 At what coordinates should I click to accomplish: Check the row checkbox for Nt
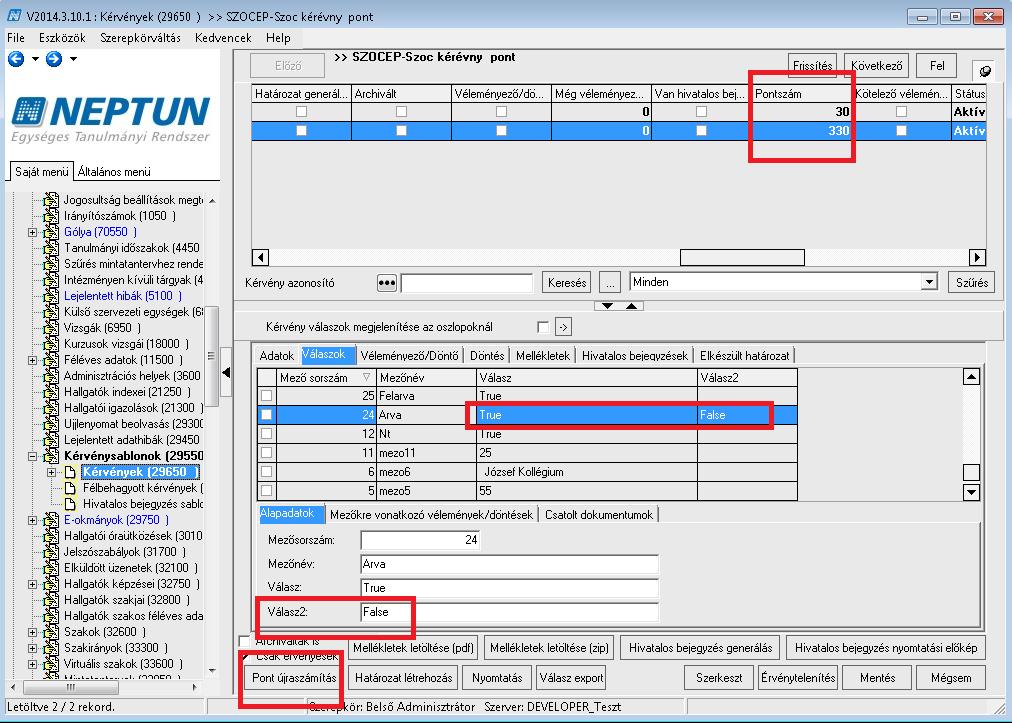pyautogui.click(x=266, y=434)
